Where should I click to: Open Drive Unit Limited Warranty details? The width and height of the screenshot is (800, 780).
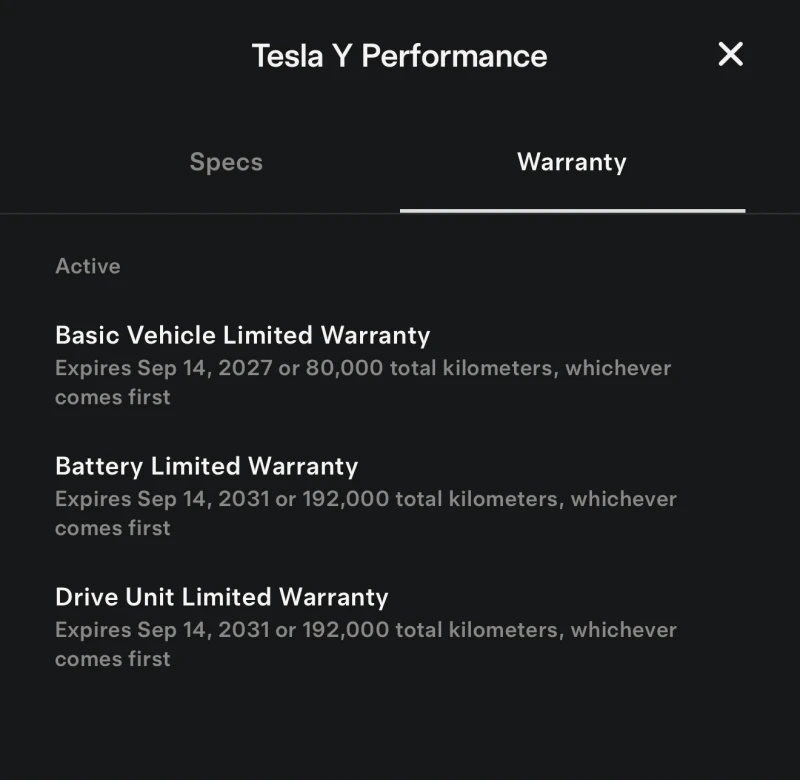click(x=221, y=597)
